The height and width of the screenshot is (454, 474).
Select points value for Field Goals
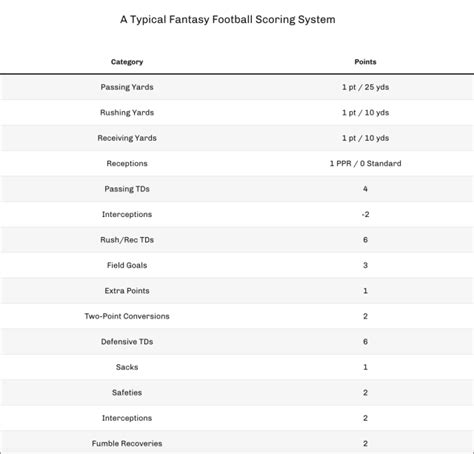[x=365, y=265]
